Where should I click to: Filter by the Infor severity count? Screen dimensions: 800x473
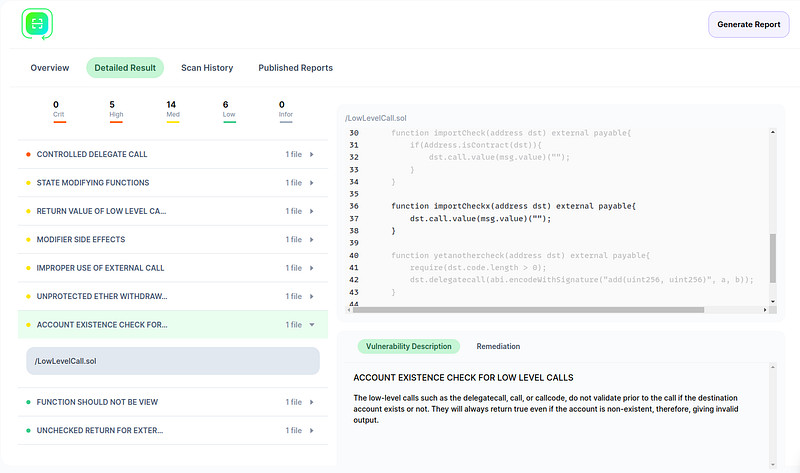pos(285,109)
